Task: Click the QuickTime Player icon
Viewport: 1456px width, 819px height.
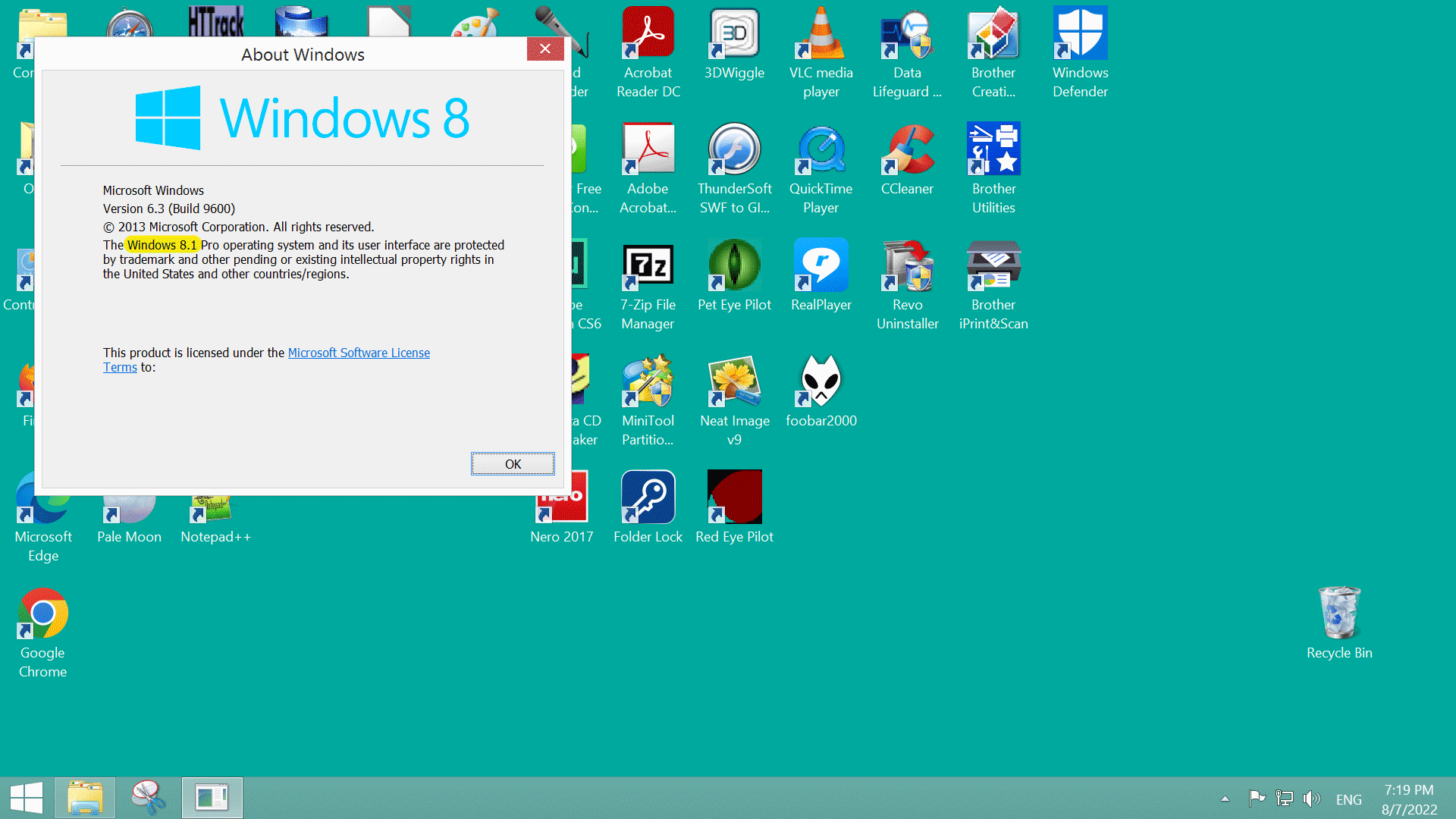Action: (821, 169)
